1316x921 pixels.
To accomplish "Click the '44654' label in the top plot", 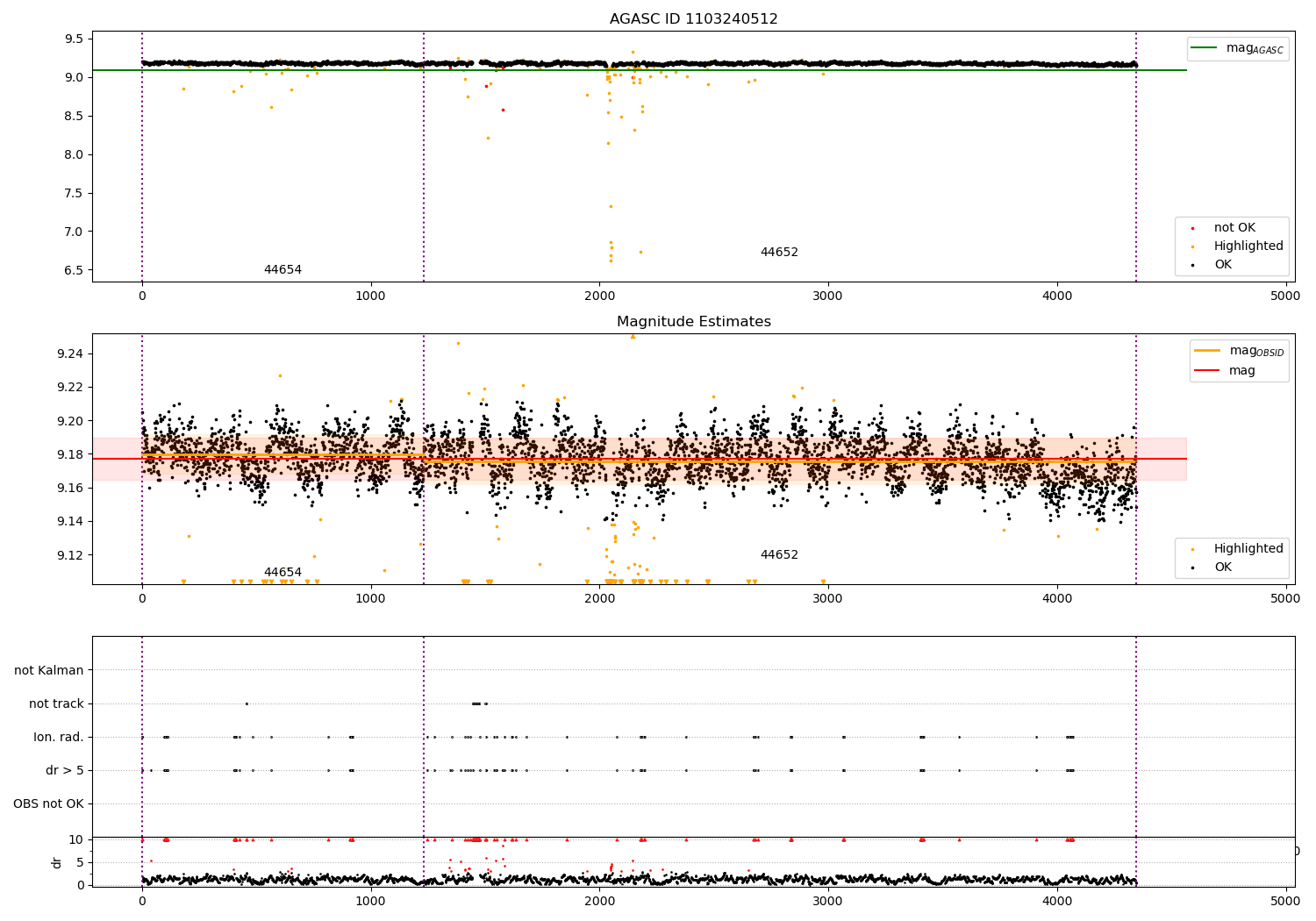I will (x=283, y=270).
